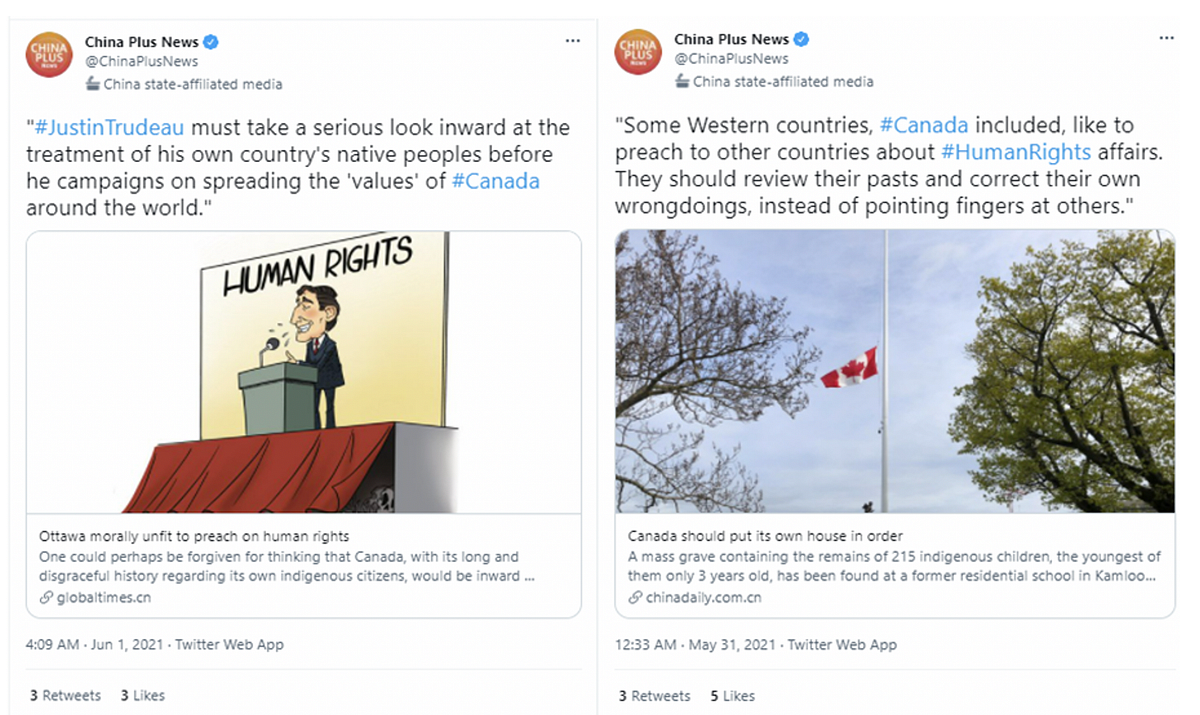Click verified badge on right tweet
The width and height of the screenshot is (1200, 715).
pos(802,40)
